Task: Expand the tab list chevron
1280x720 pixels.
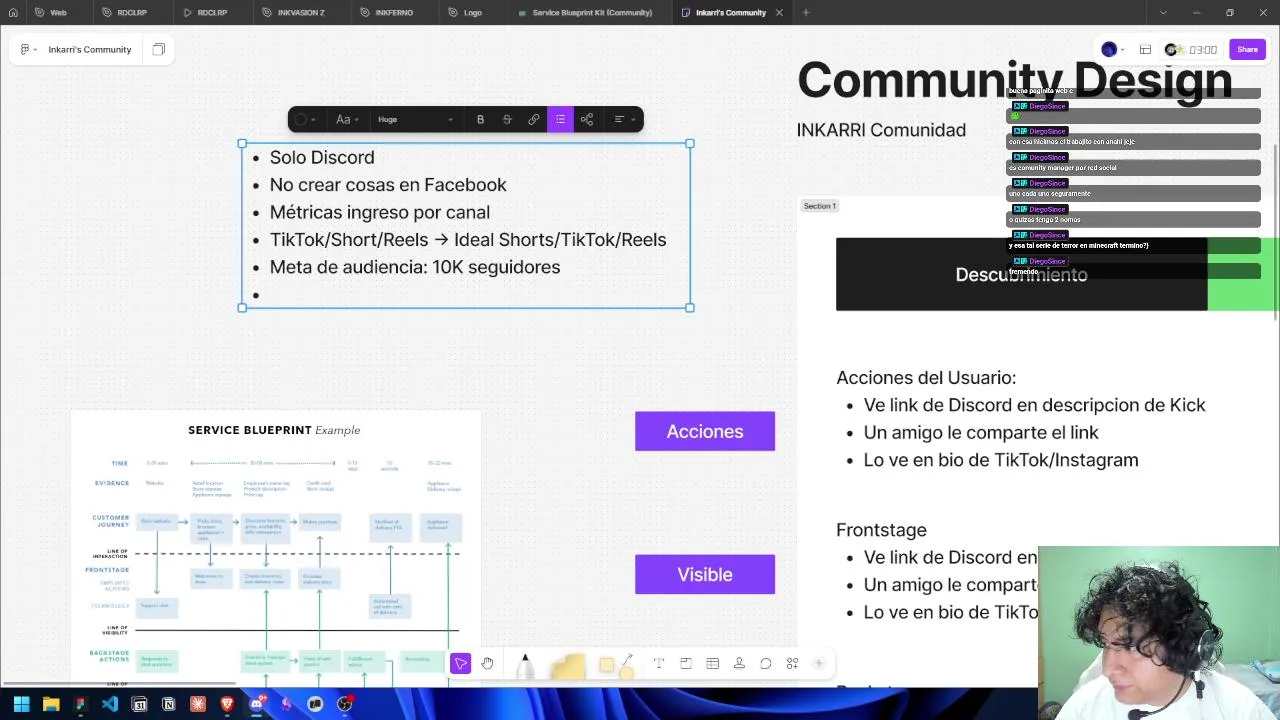Action: click(1162, 13)
